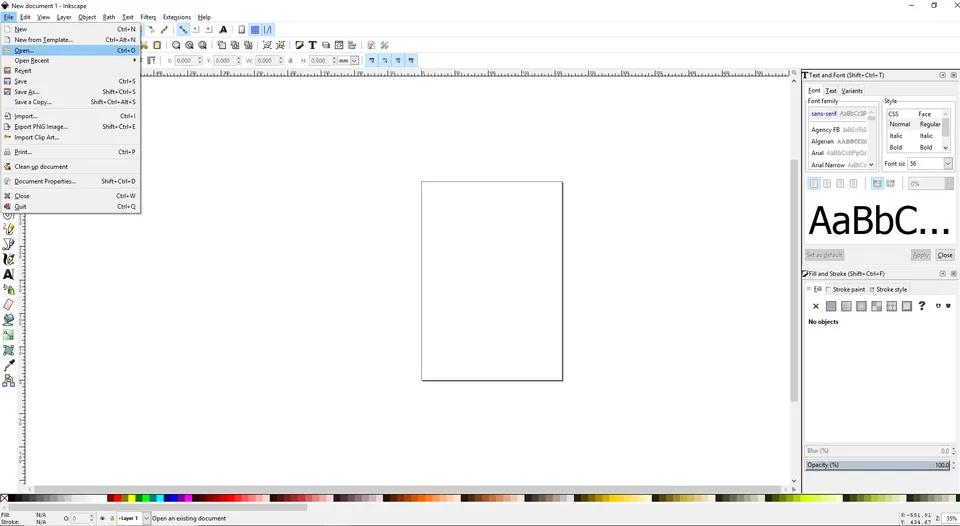Select the Gradient tool
This screenshot has height=526, width=960.
coord(9,335)
